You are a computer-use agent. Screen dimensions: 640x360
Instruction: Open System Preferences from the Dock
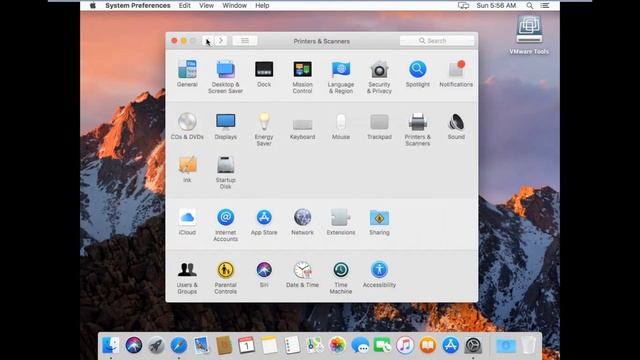pyautogui.click(x=473, y=345)
